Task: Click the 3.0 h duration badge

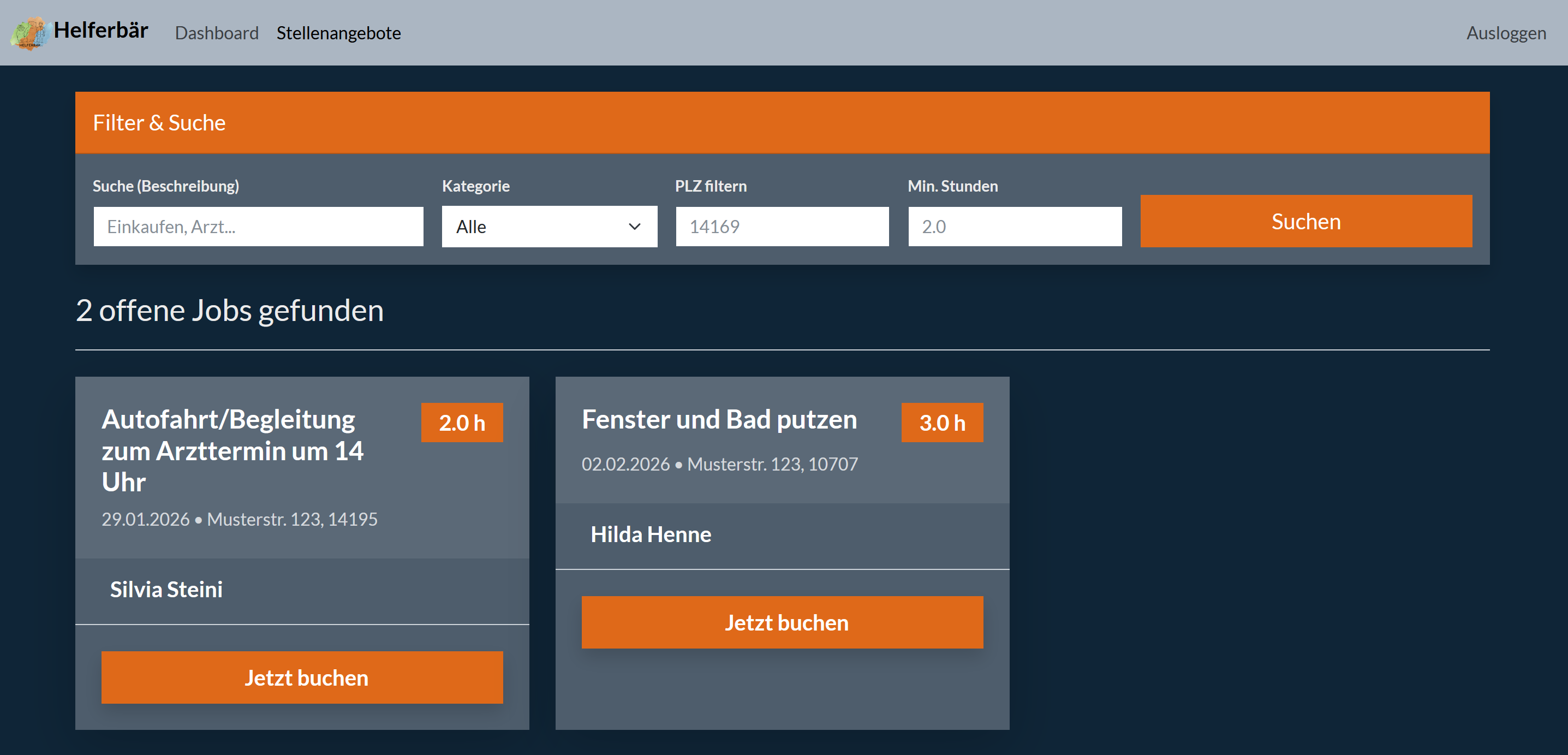Action: point(941,423)
